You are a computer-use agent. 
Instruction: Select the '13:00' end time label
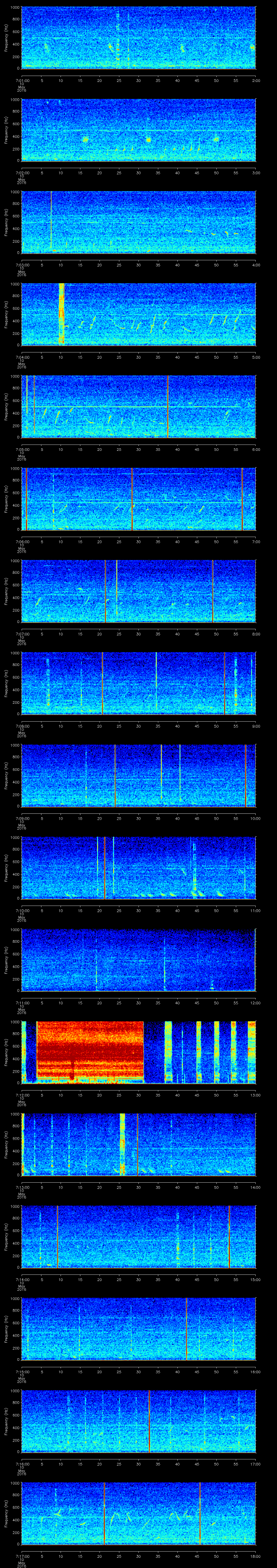point(255,1095)
